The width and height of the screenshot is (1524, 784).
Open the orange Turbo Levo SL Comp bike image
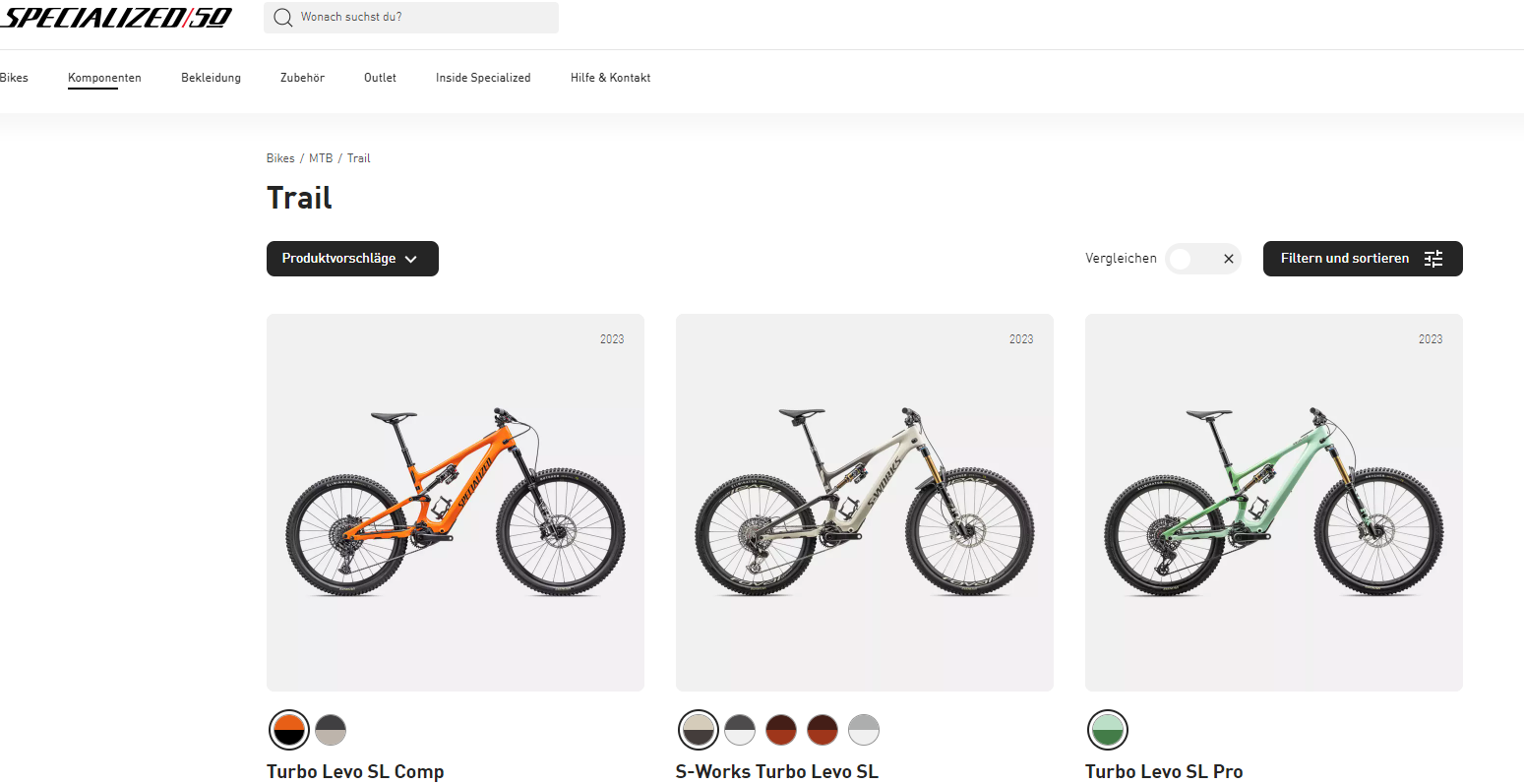tap(456, 502)
